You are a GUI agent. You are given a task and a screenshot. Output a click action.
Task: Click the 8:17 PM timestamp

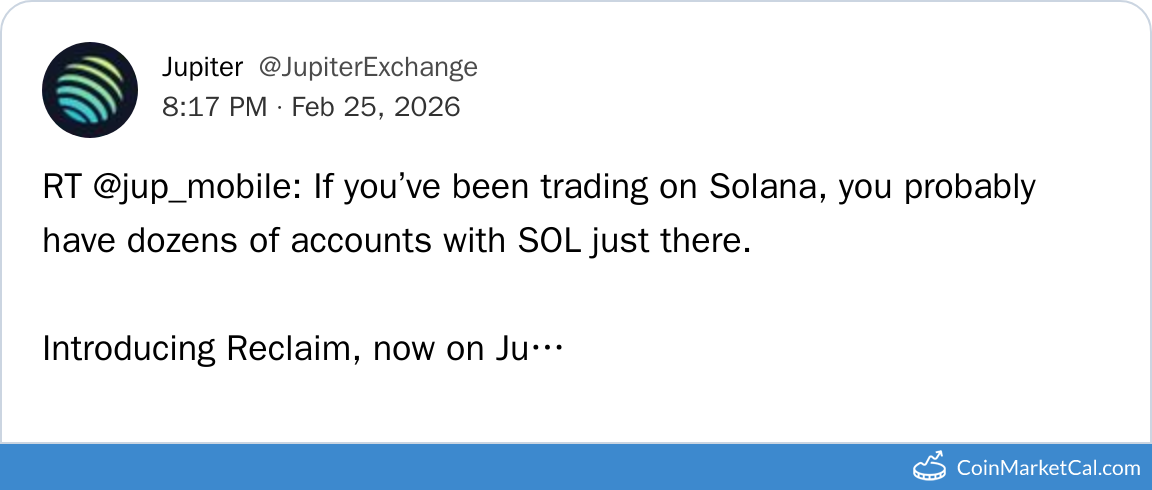coord(214,107)
